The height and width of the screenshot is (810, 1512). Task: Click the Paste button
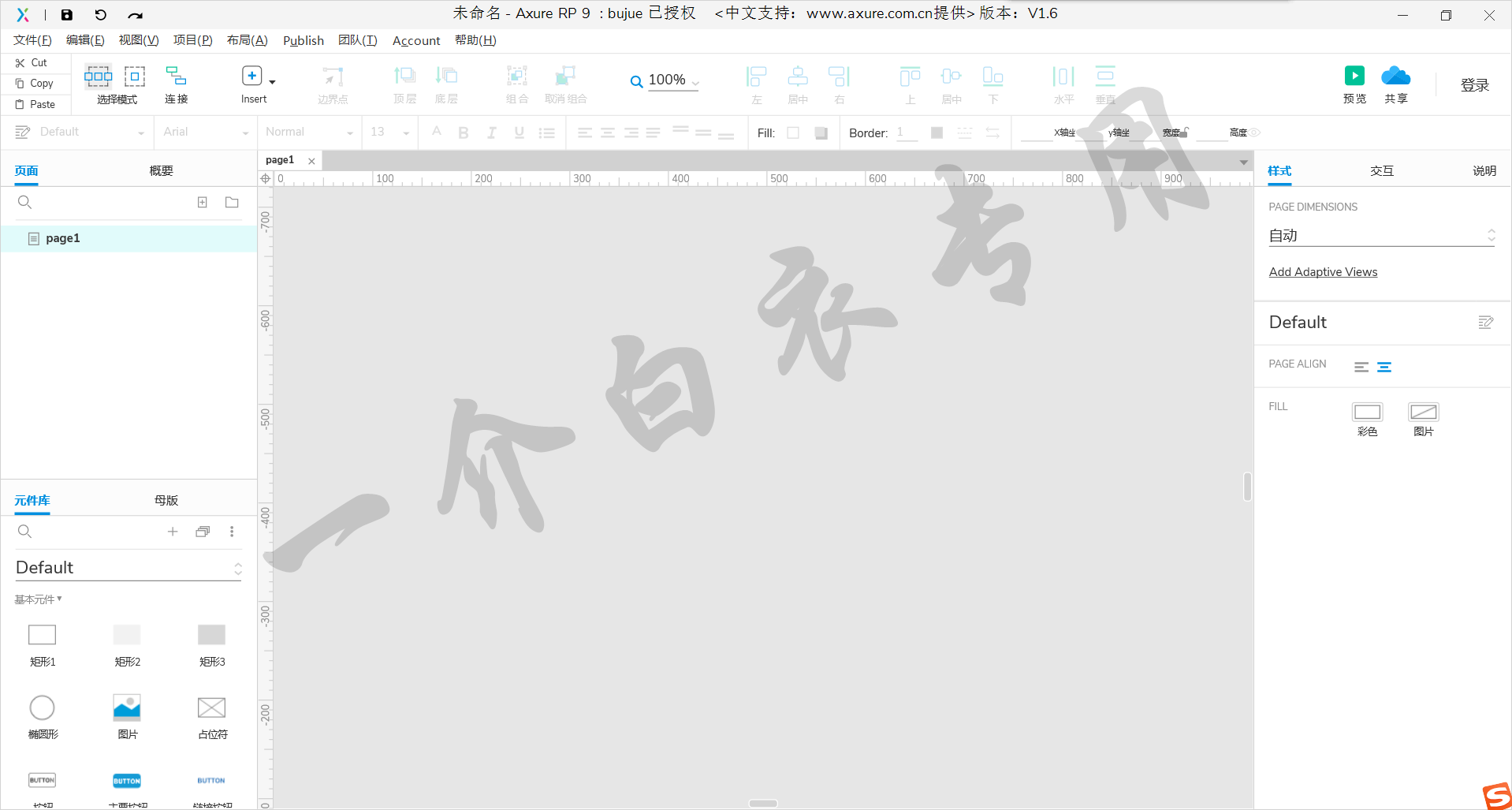coord(35,105)
